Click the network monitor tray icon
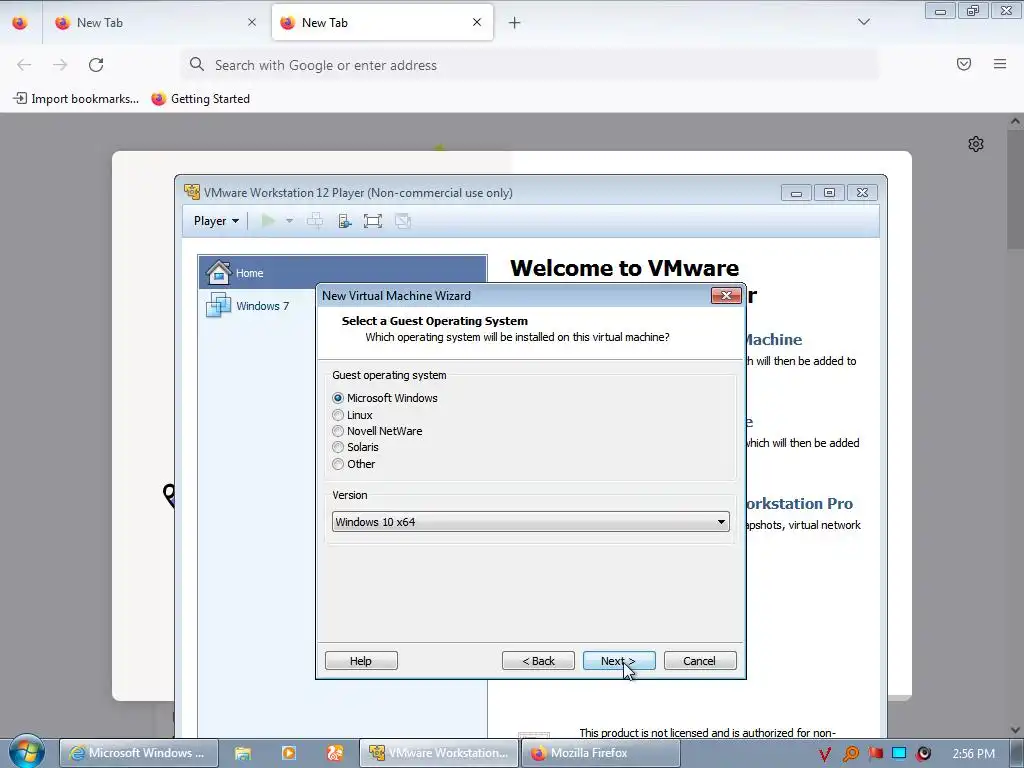 [899, 754]
